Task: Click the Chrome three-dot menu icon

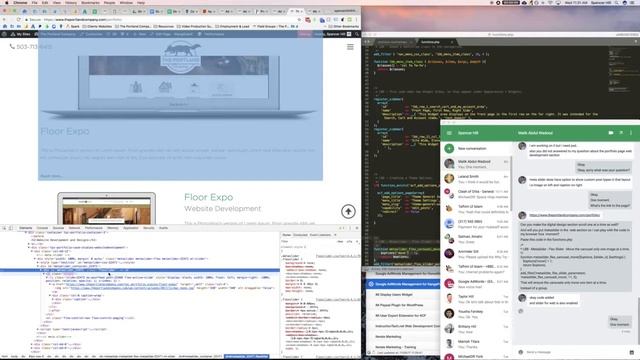Action: click(356, 20)
